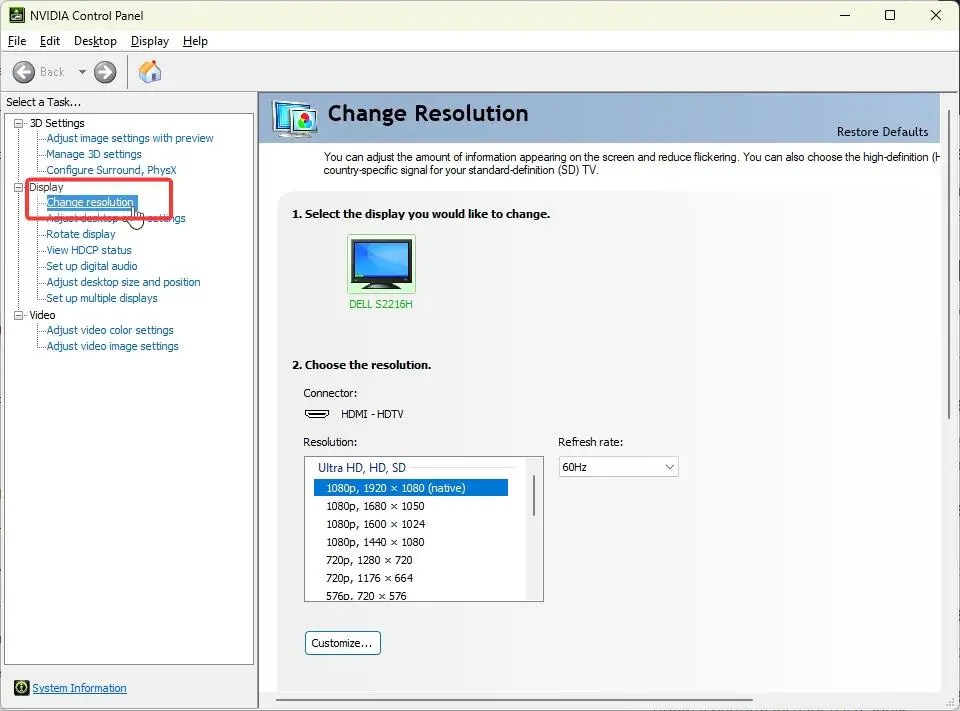Image resolution: width=960 pixels, height=711 pixels.
Task: Select 576p, 720 × 576 resolution
Action: click(366, 596)
